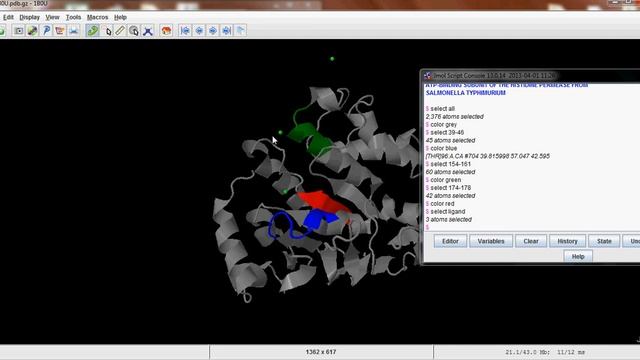Click the '60 atoms selected' console line
The image size is (640, 360).
click(x=450, y=172)
